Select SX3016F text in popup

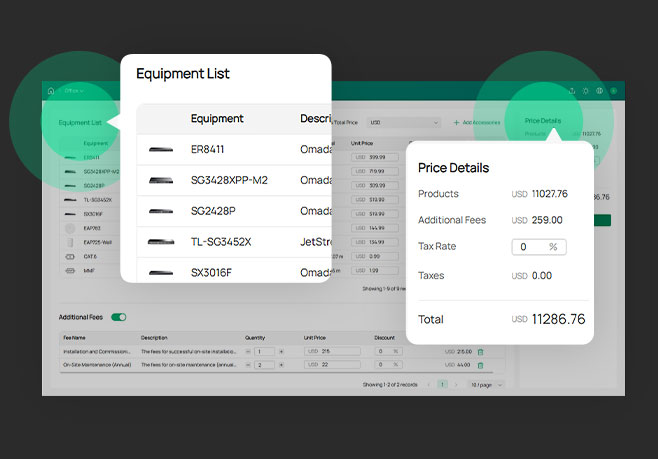(x=211, y=273)
